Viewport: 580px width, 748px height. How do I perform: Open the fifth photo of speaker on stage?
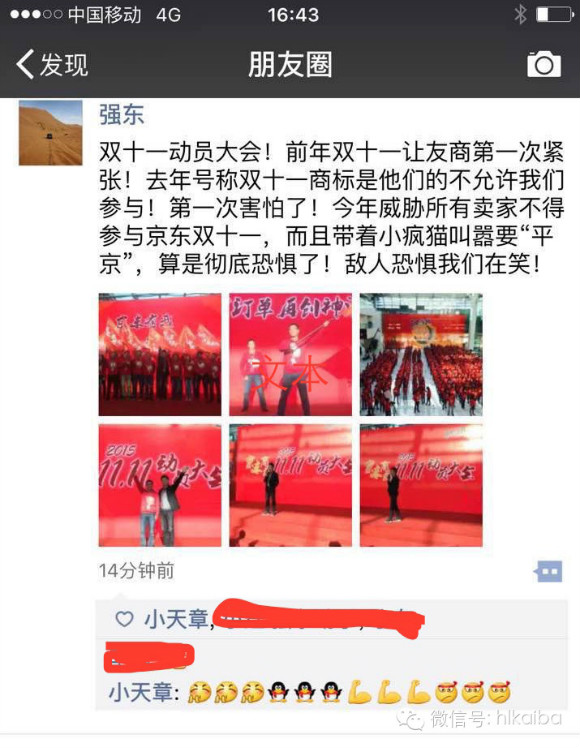290,485
